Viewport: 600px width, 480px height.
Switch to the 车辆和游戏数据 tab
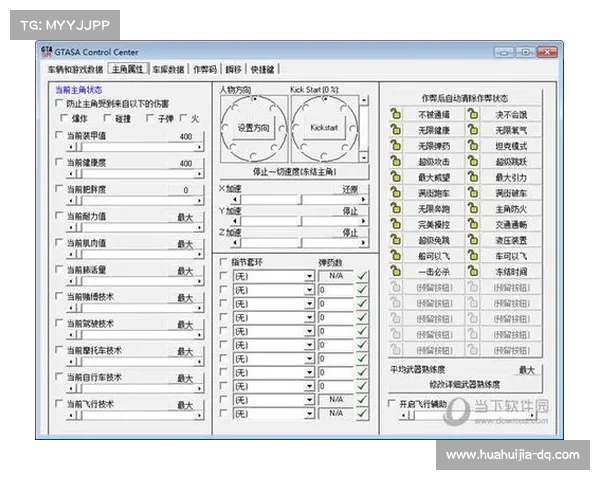[x=74, y=69]
